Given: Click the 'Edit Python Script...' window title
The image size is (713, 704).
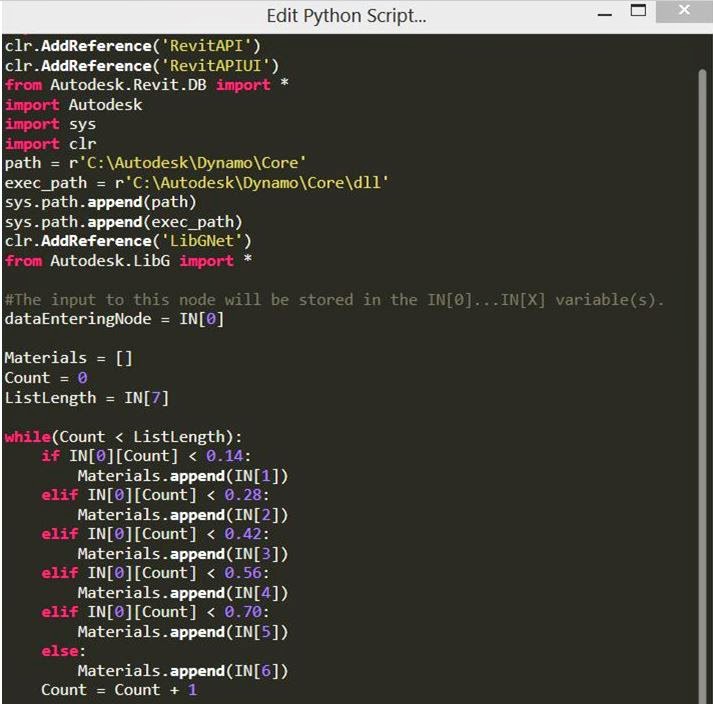Looking at the screenshot, I should (346, 16).
